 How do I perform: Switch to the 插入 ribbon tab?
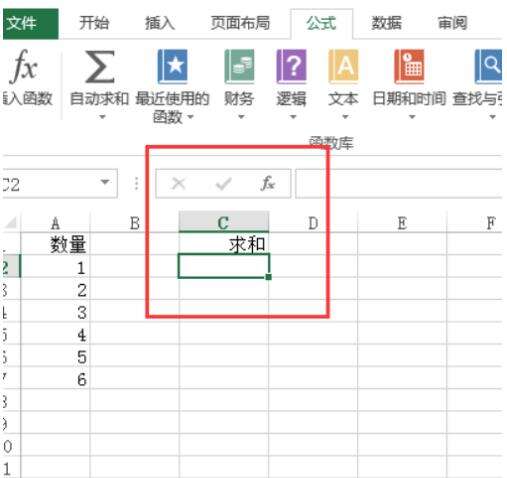(x=160, y=23)
